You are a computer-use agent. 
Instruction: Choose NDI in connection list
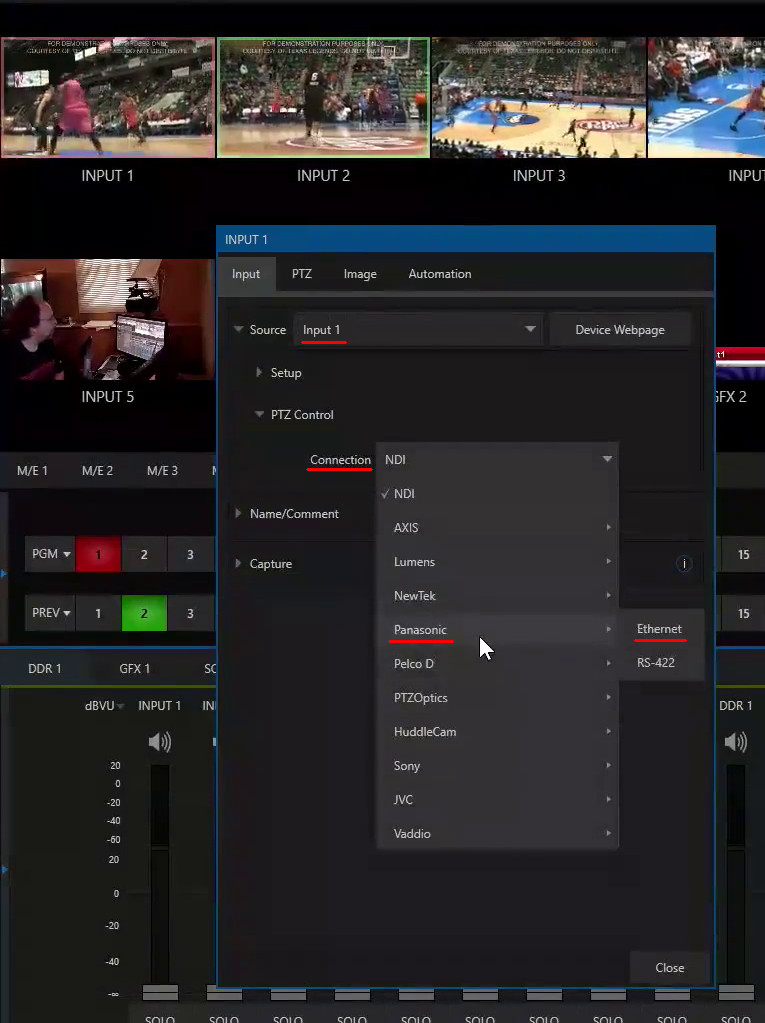498,493
